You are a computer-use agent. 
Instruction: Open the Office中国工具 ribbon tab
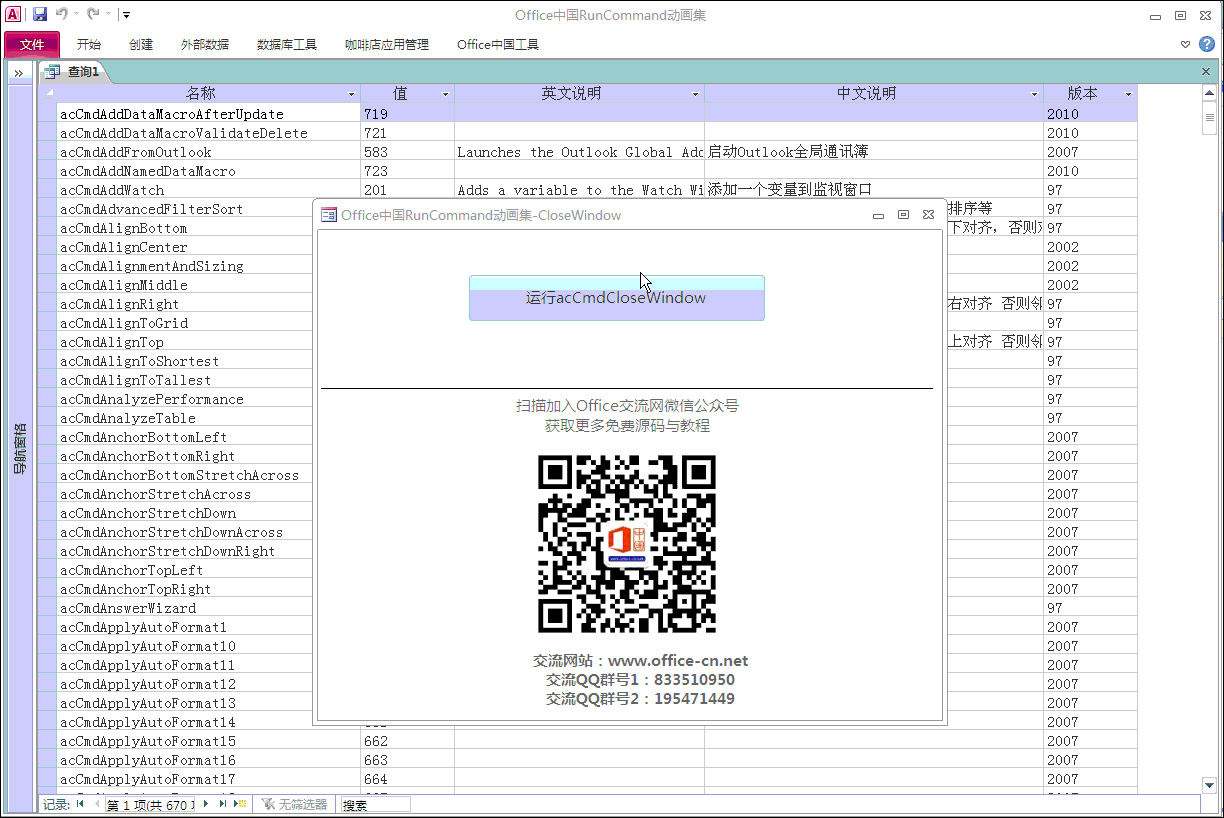[498, 44]
